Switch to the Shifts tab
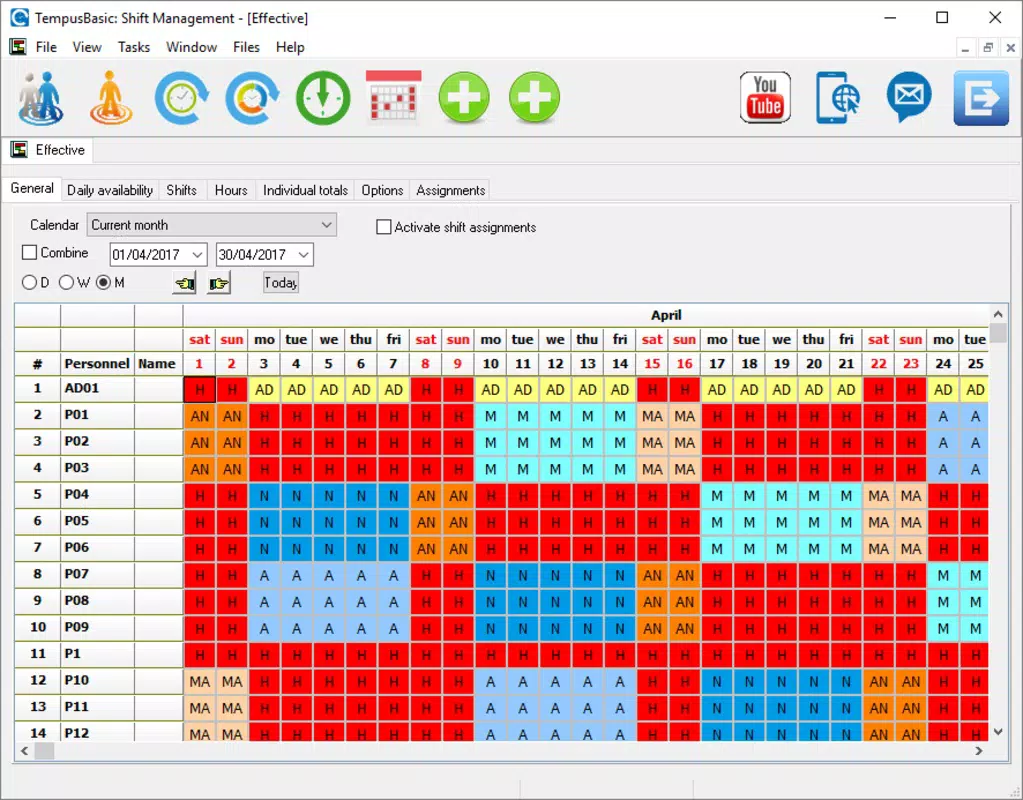The height and width of the screenshot is (800, 1023). click(181, 191)
